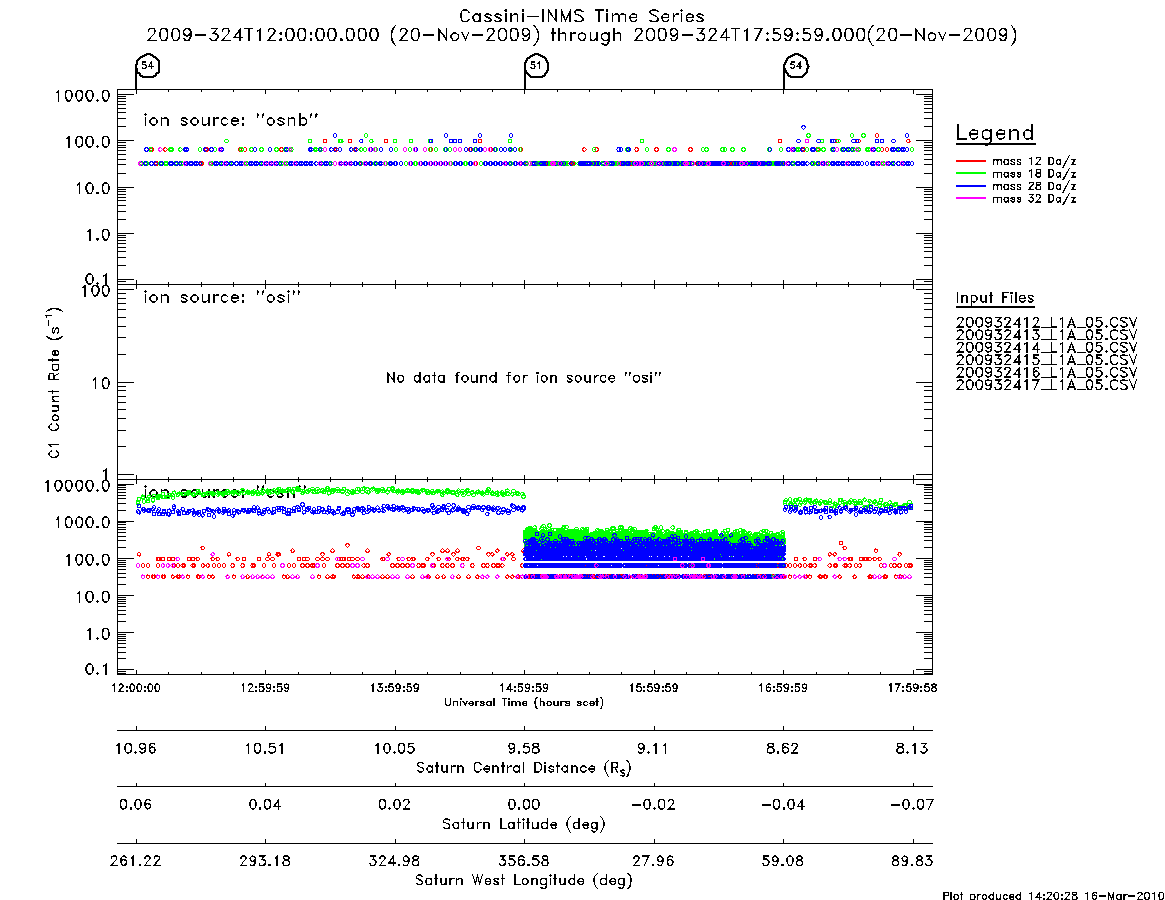Click the red mass 12 Da/z legend line
The width and height of the screenshot is (1165, 900).
tap(970, 161)
